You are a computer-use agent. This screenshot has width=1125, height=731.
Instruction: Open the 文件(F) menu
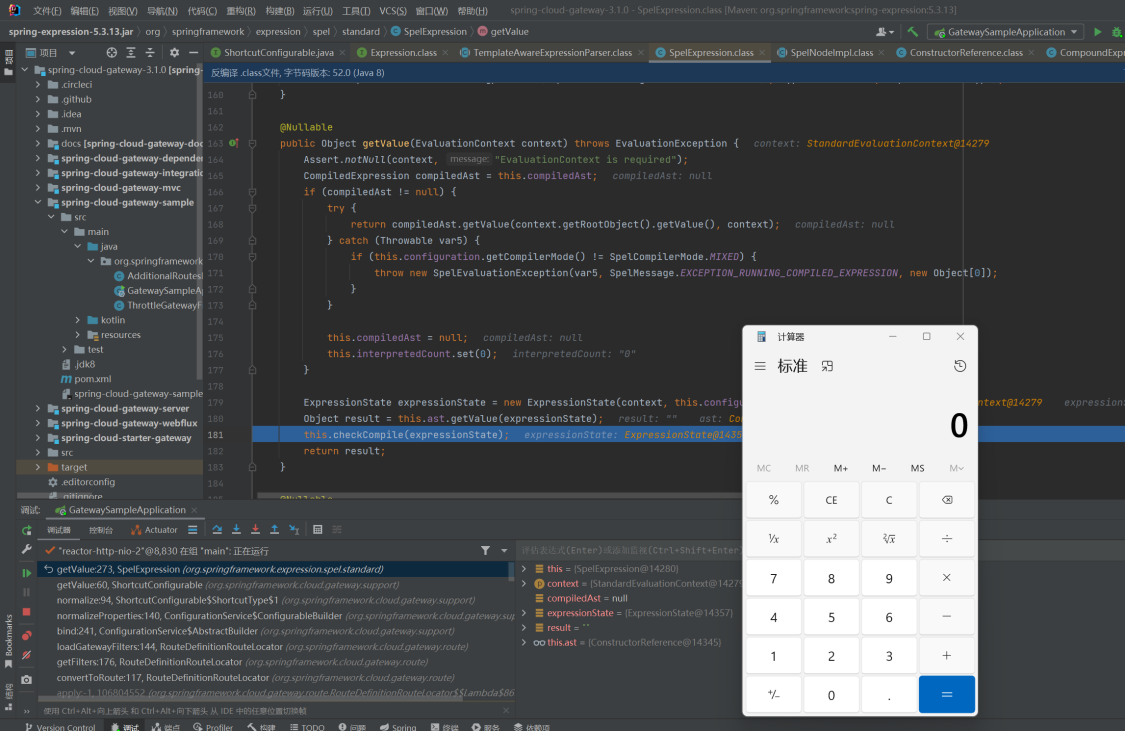(x=47, y=11)
